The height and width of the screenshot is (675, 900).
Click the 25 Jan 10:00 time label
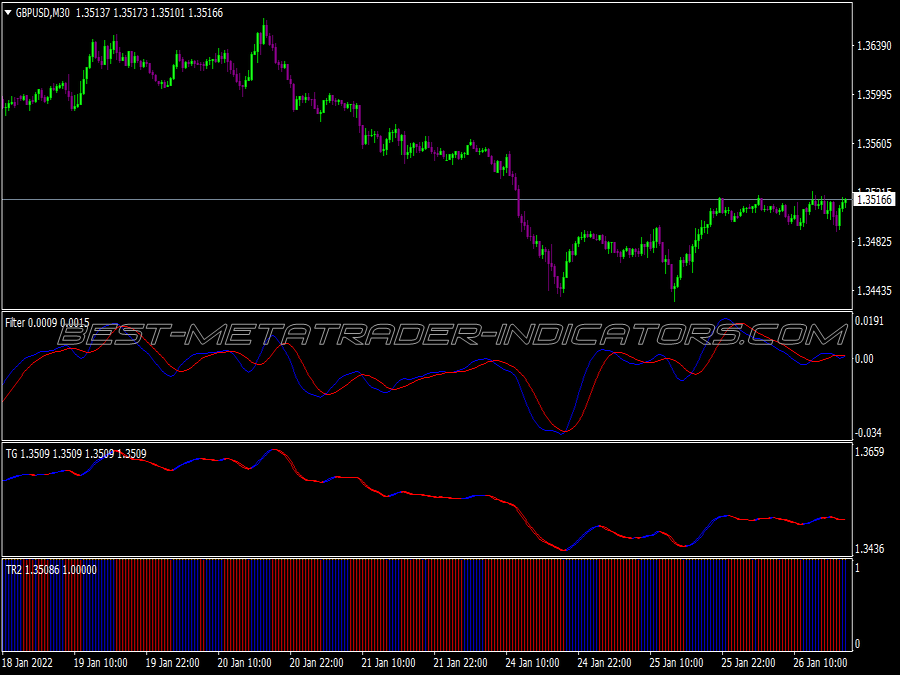click(676, 663)
